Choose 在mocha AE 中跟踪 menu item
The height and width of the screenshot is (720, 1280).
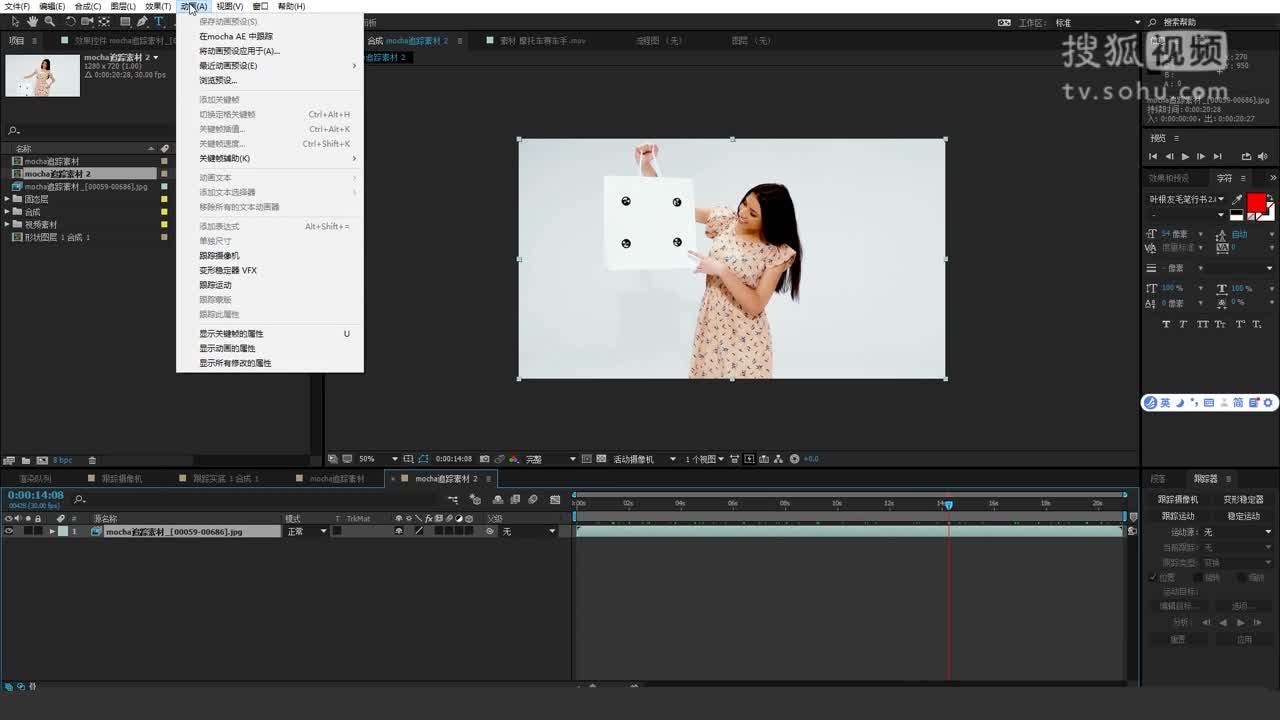(x=236, y=36)
